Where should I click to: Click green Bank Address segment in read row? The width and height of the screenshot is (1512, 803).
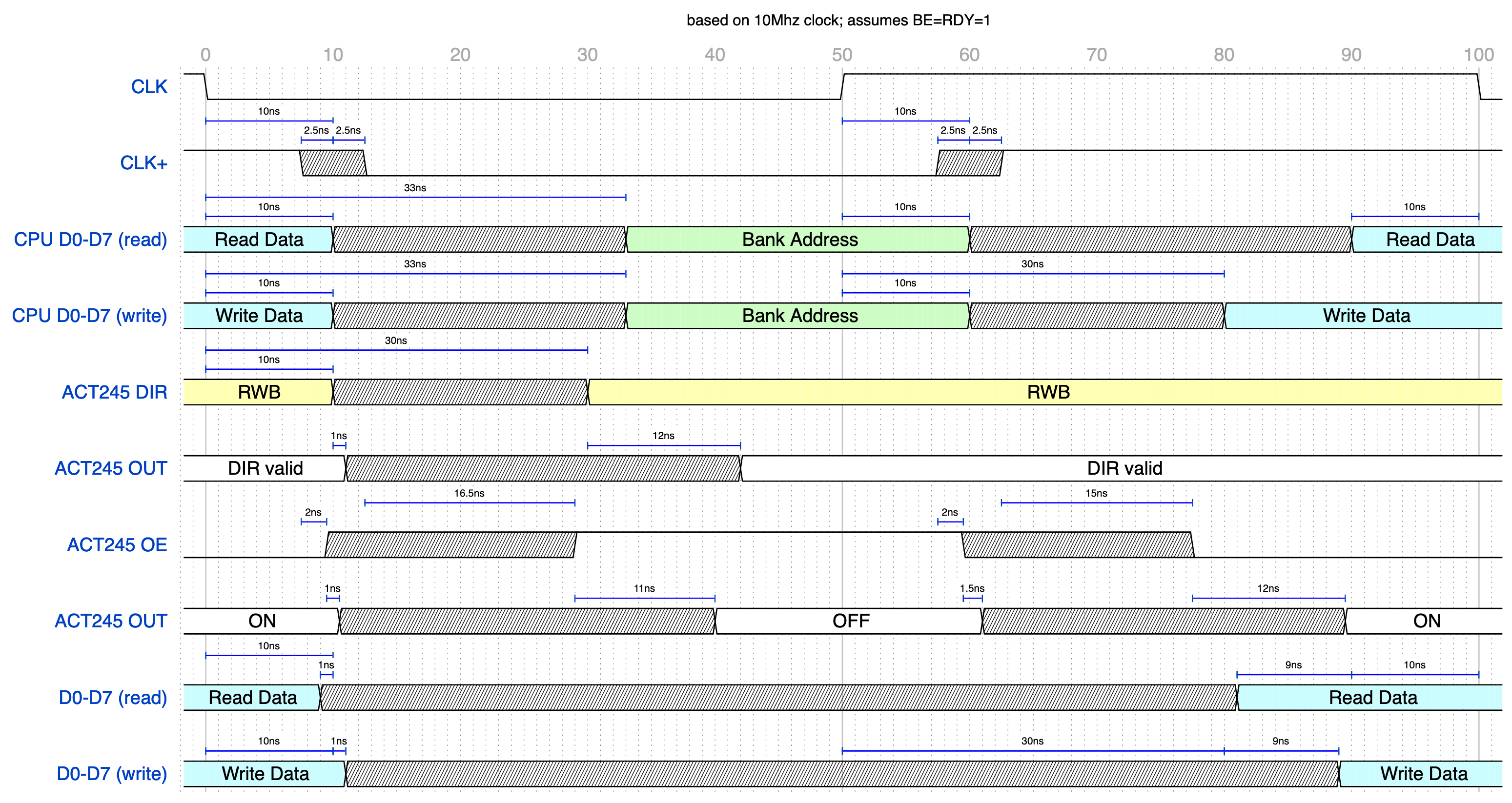798,240
